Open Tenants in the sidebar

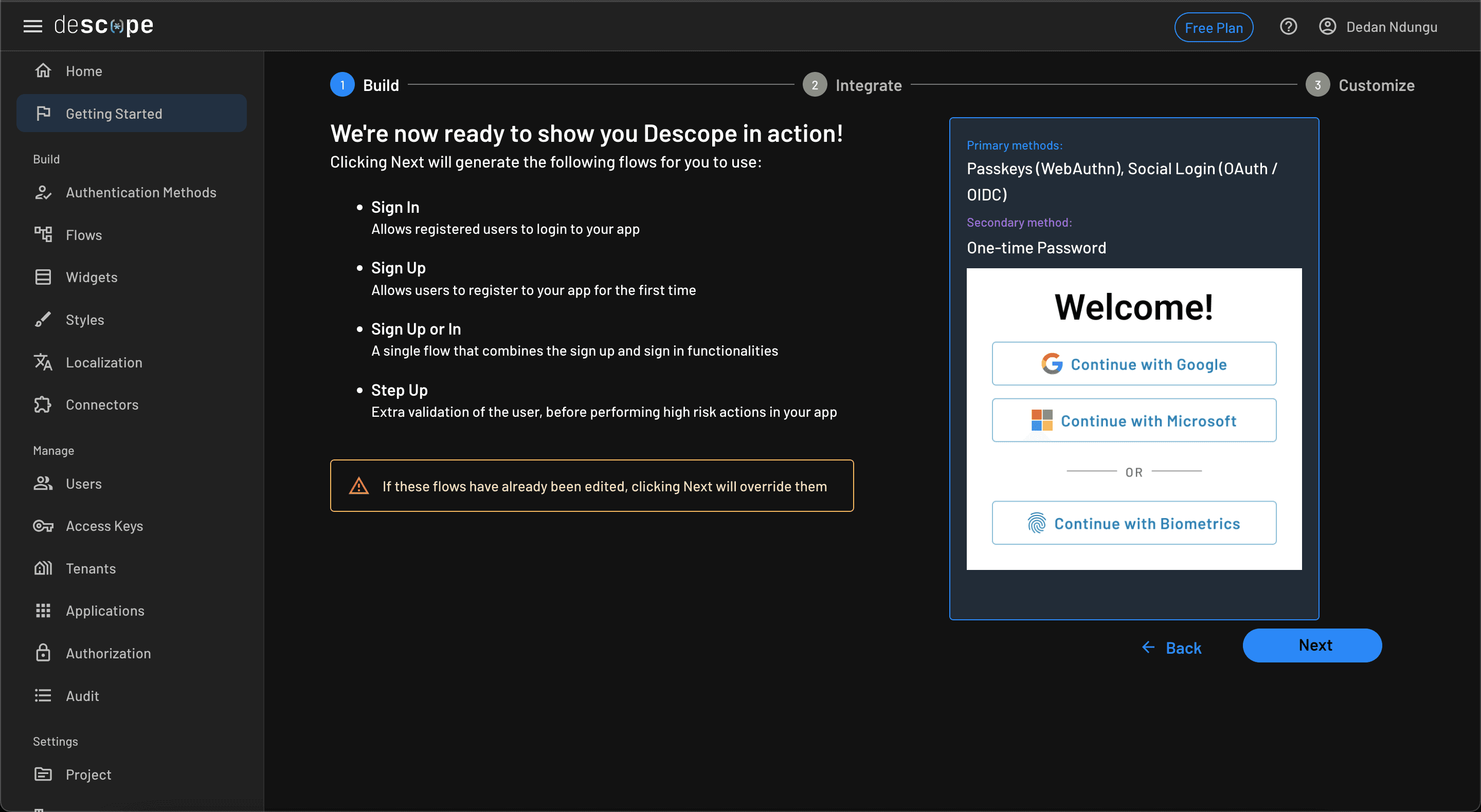coord(91,568)
